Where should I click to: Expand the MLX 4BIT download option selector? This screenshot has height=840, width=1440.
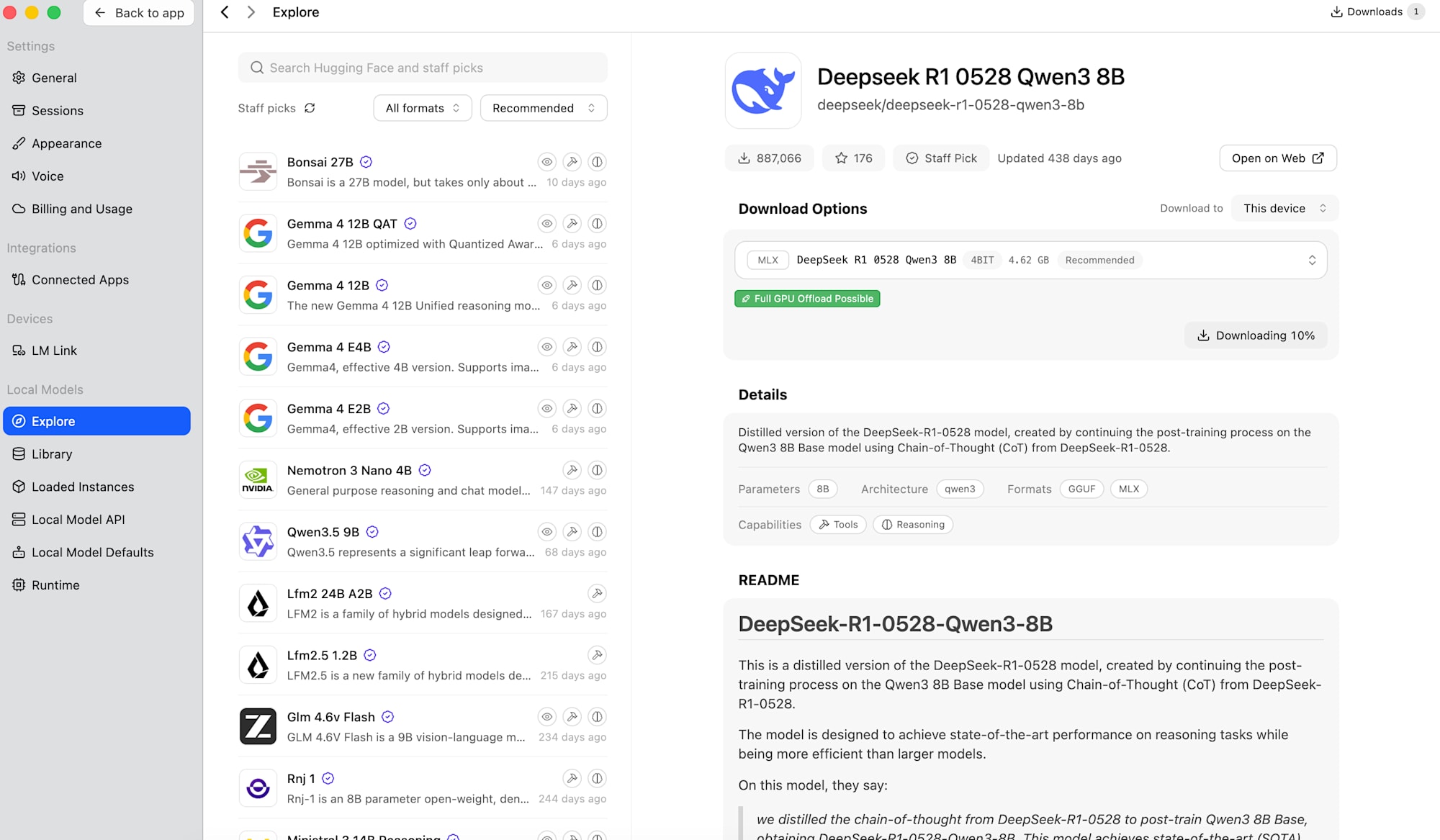(1030, 260)
